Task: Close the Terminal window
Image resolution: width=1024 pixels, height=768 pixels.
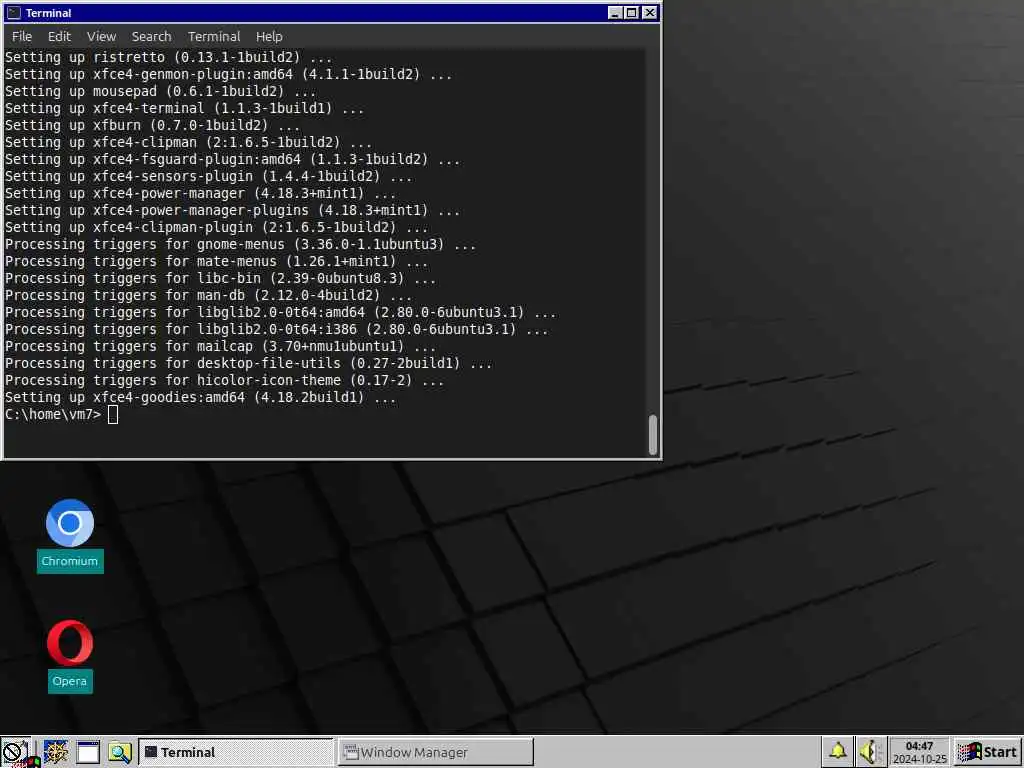Action: click(649, 12)
